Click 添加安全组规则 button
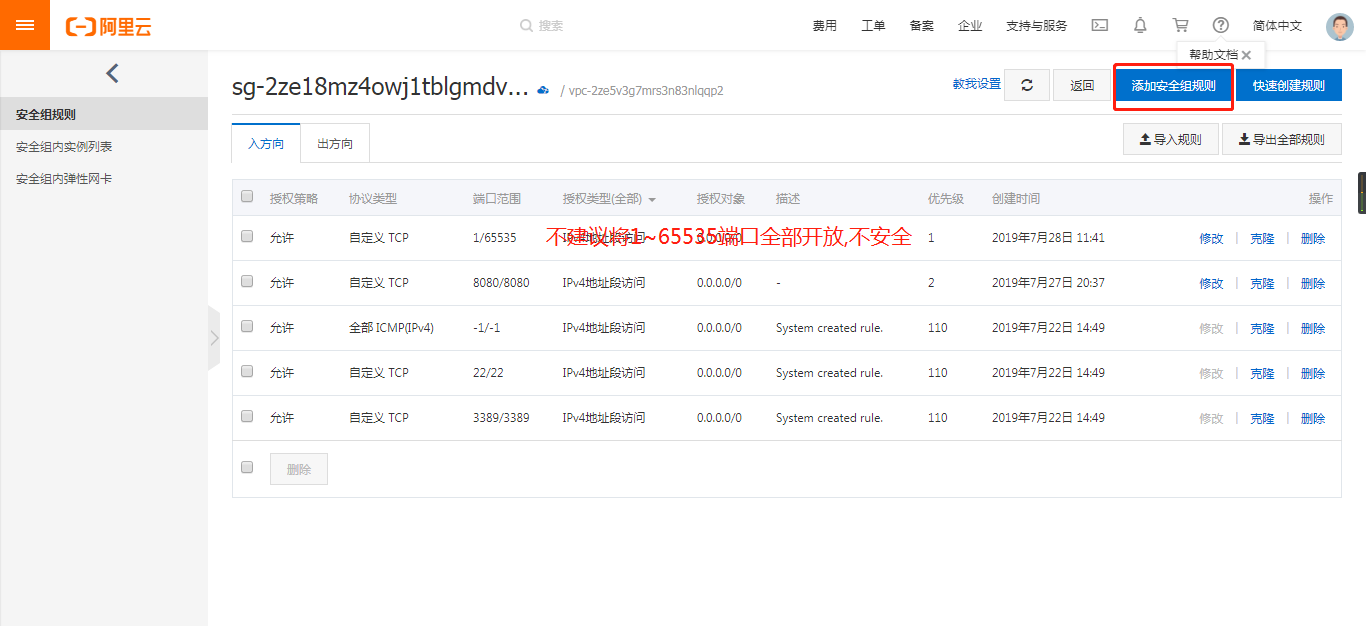Screen dimensions: 1366x626 click(1173, 85)
